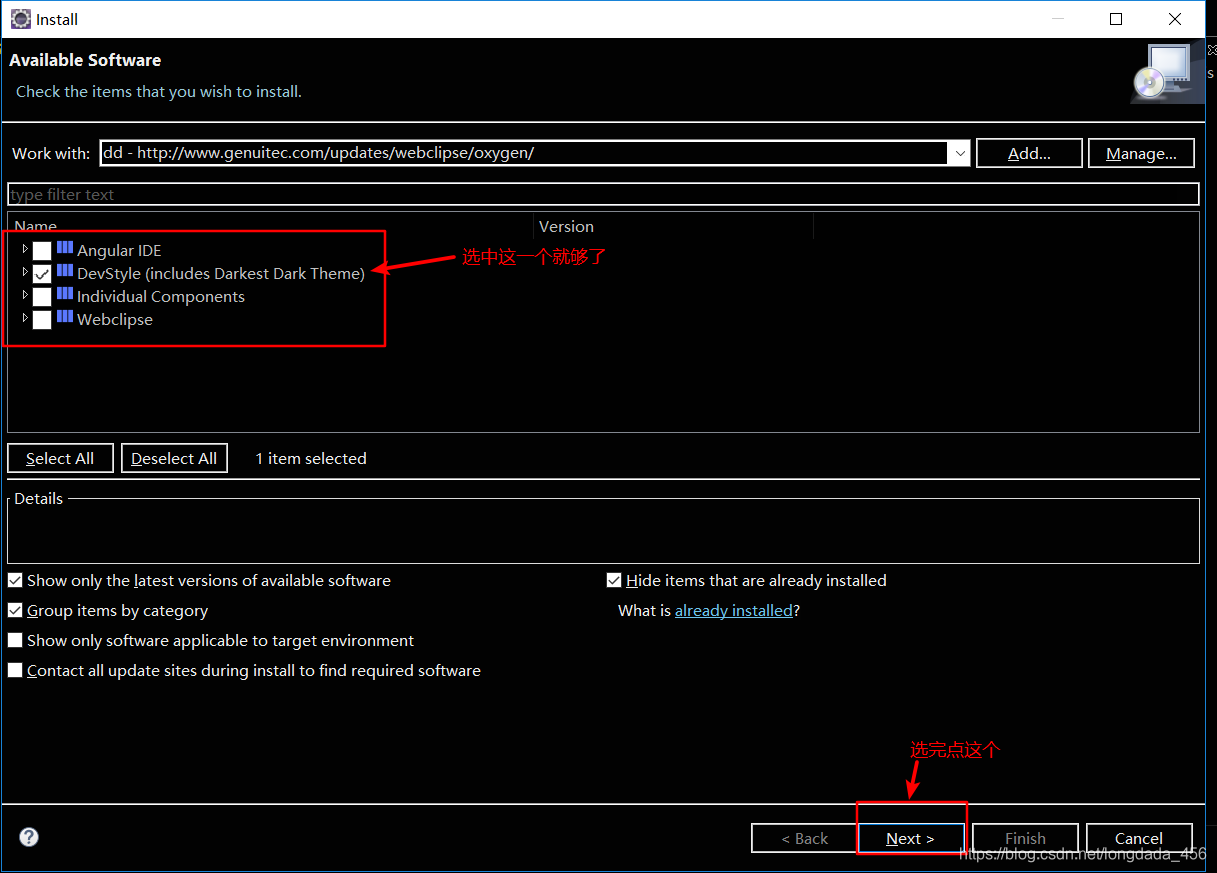
Task: Check the Webclipse checkbox
Action: 42,320
